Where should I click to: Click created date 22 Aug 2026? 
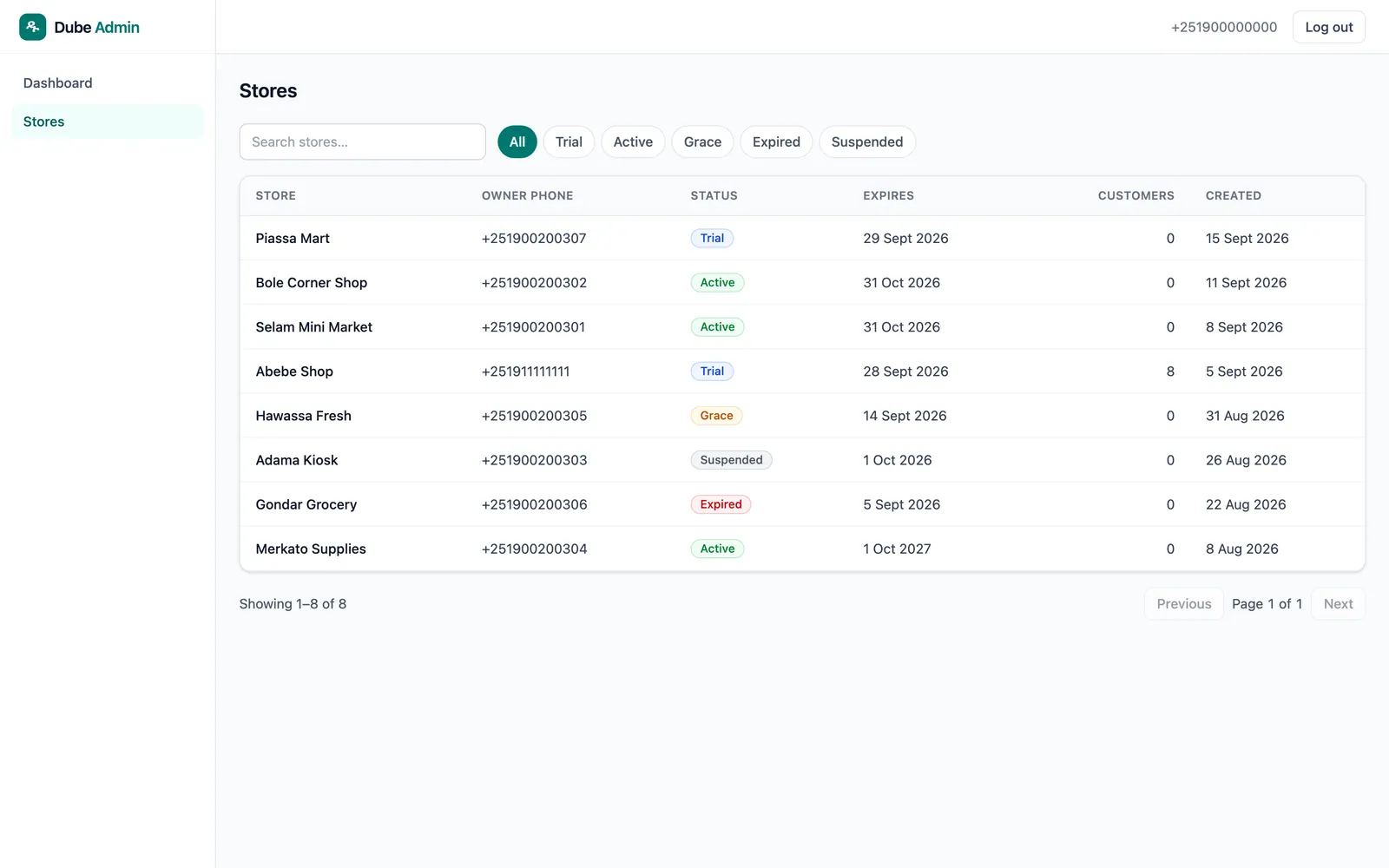click(x=1246, y=504)
